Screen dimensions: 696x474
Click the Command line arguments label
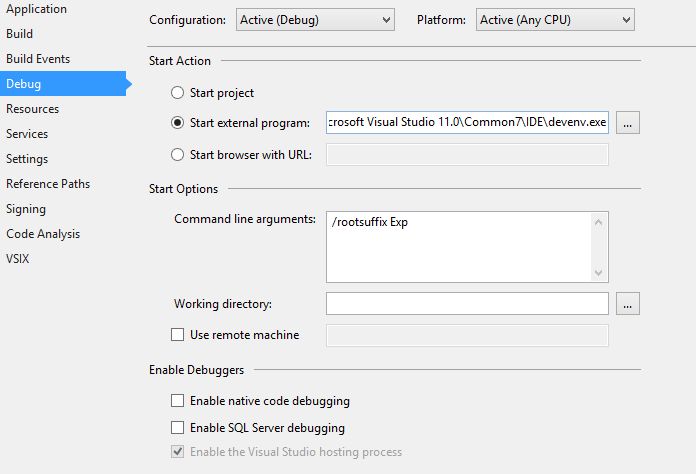pos(245,219)
